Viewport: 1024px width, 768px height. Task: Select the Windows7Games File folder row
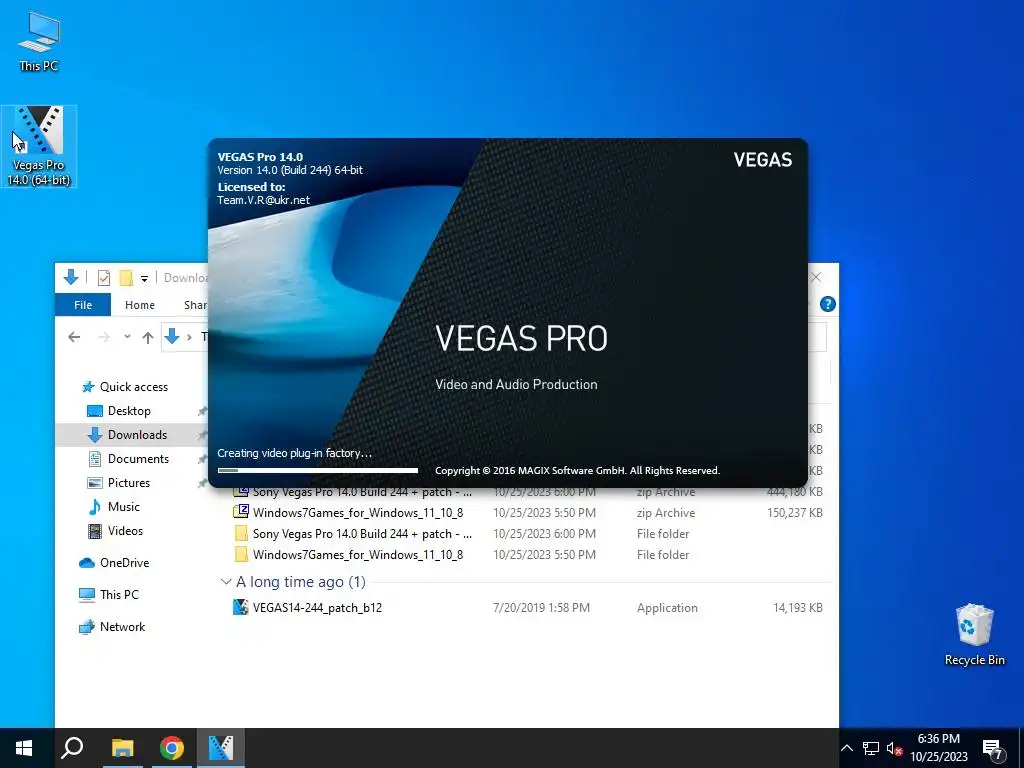[x=528, y=554]
